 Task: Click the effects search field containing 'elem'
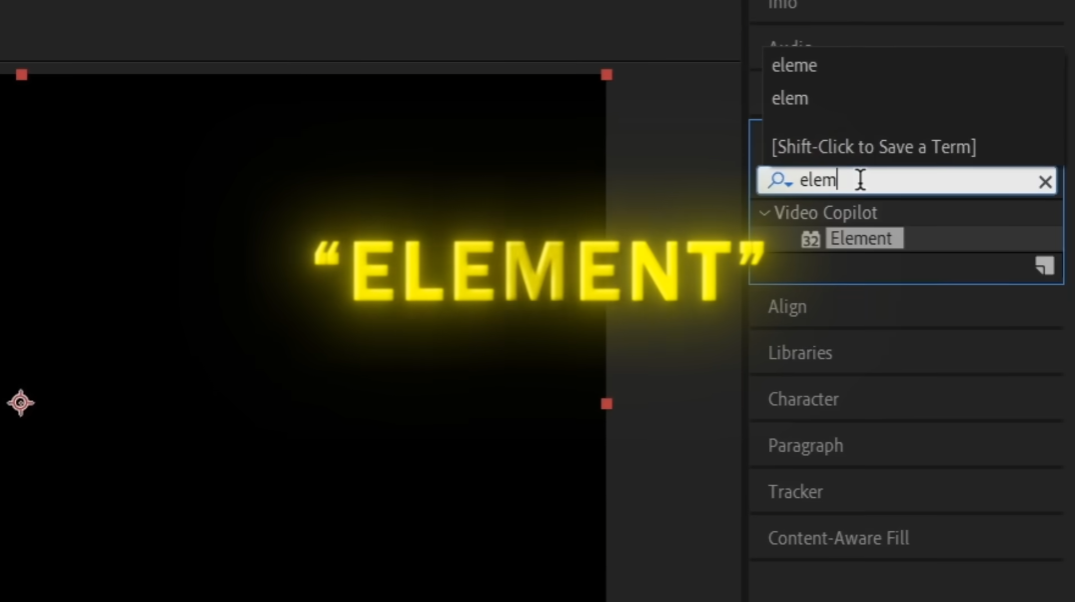[x=906, y=180]
